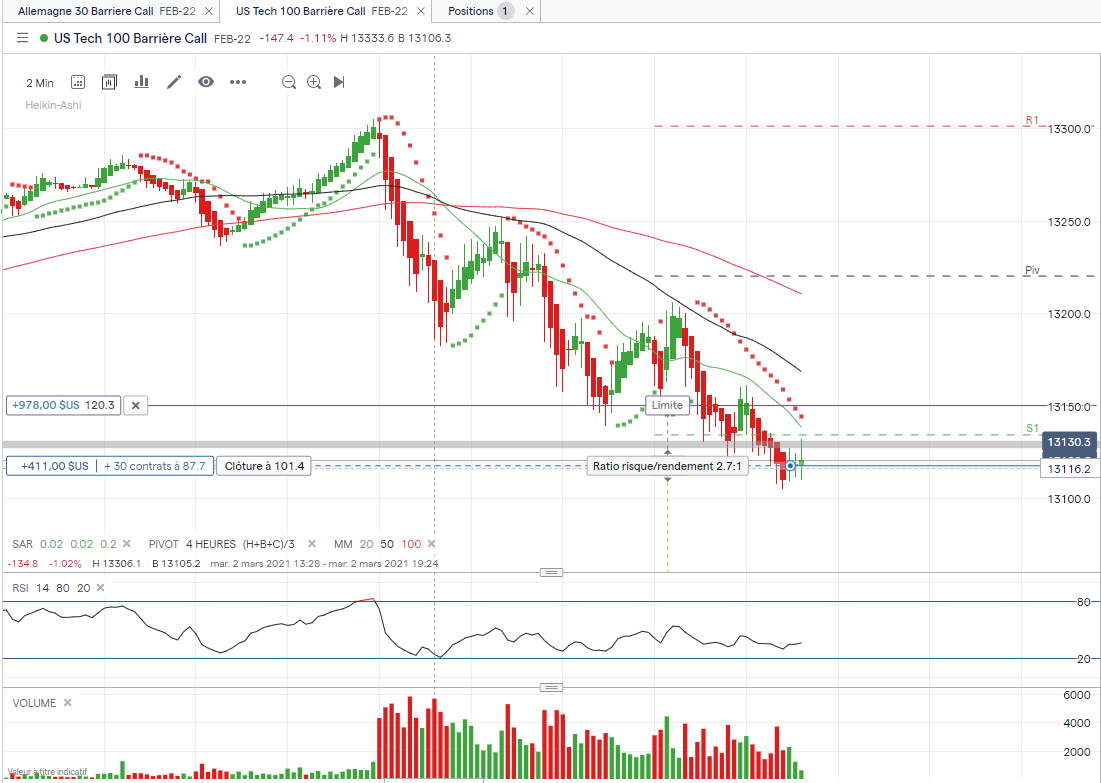The image size is (1101, 783).
Task: Click the 13130.3 current price tag
Action: (1070, 442)
